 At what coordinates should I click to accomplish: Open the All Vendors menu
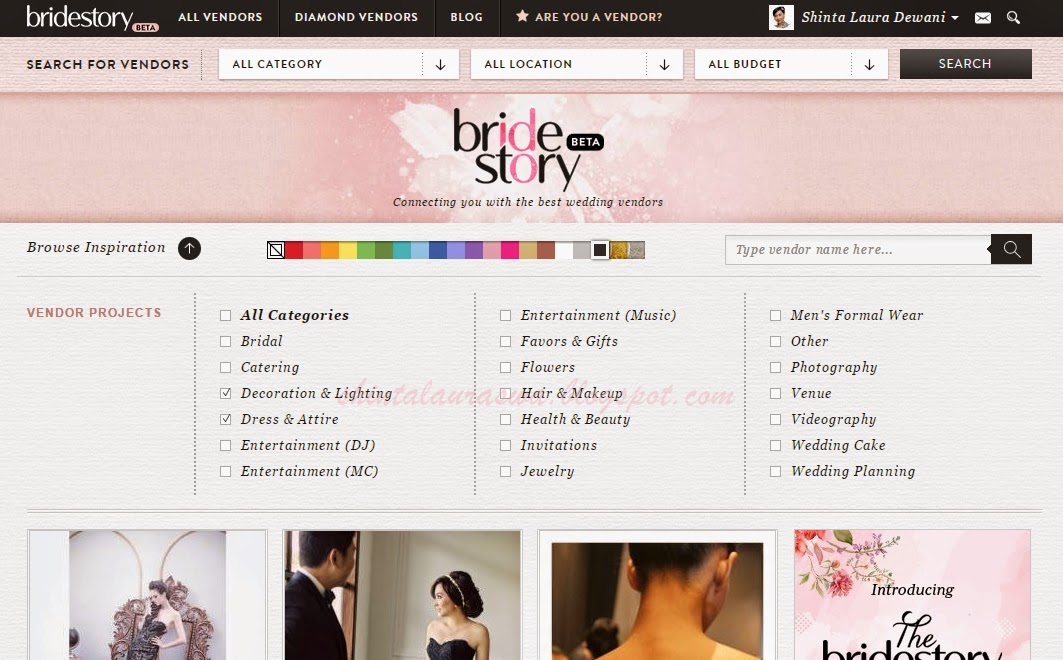220,17
